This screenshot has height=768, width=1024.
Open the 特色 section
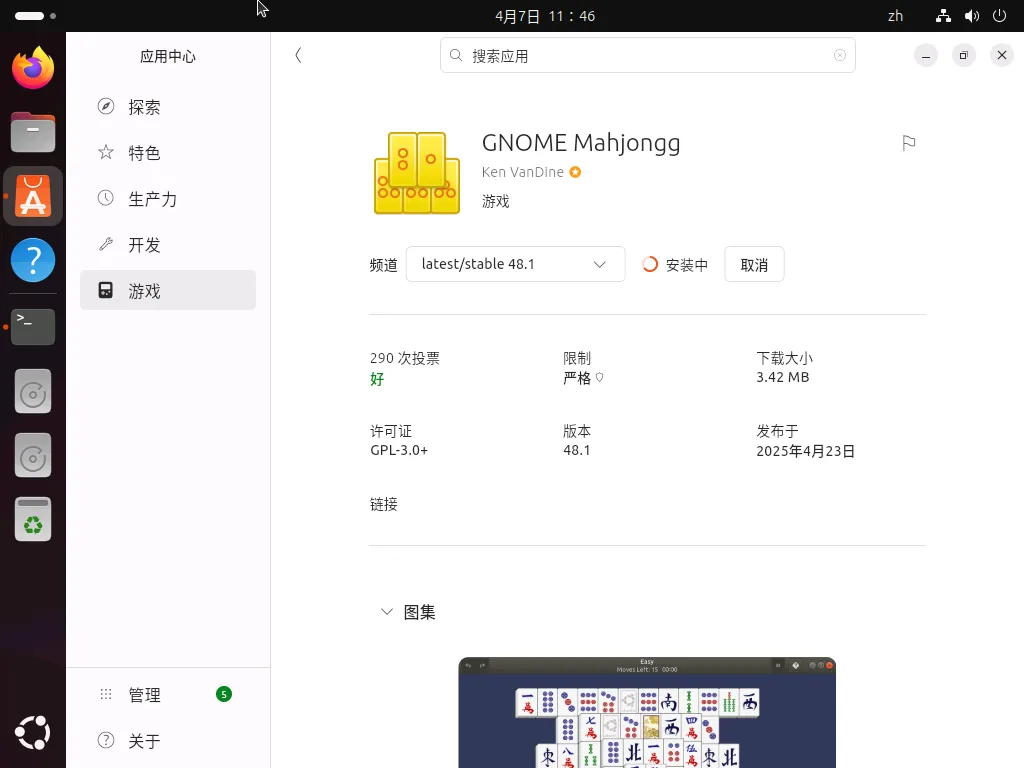click(168, 153)
